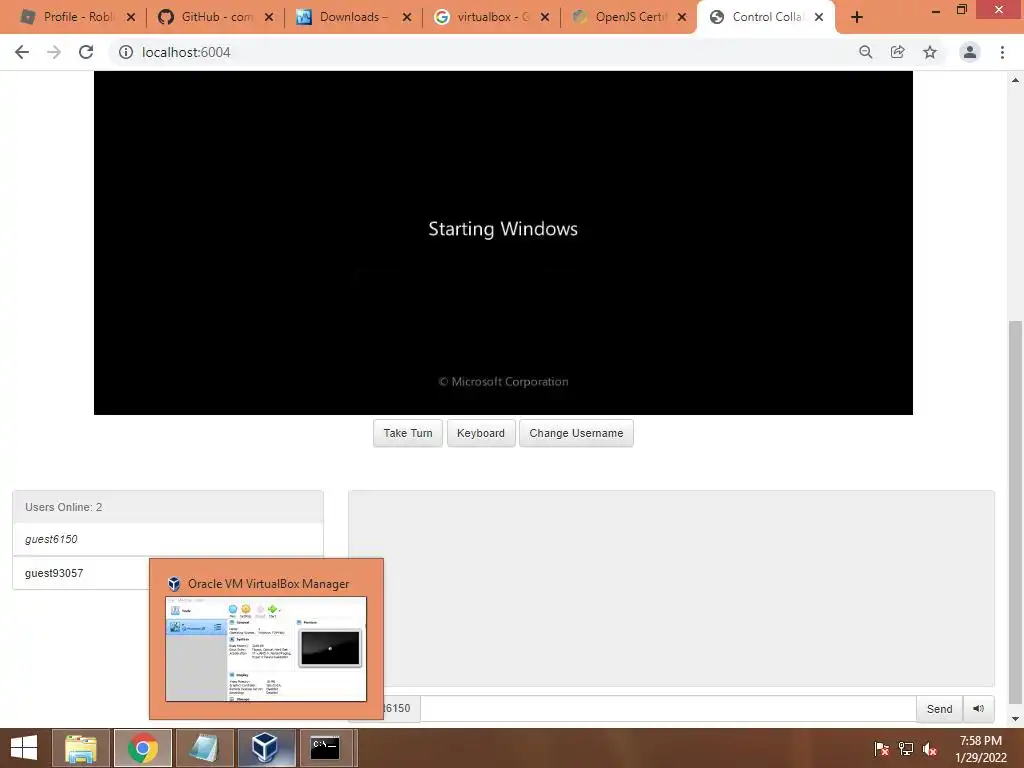Close the Control Collab tab
The image size is (1024, 768).
[x=819, y=18]
